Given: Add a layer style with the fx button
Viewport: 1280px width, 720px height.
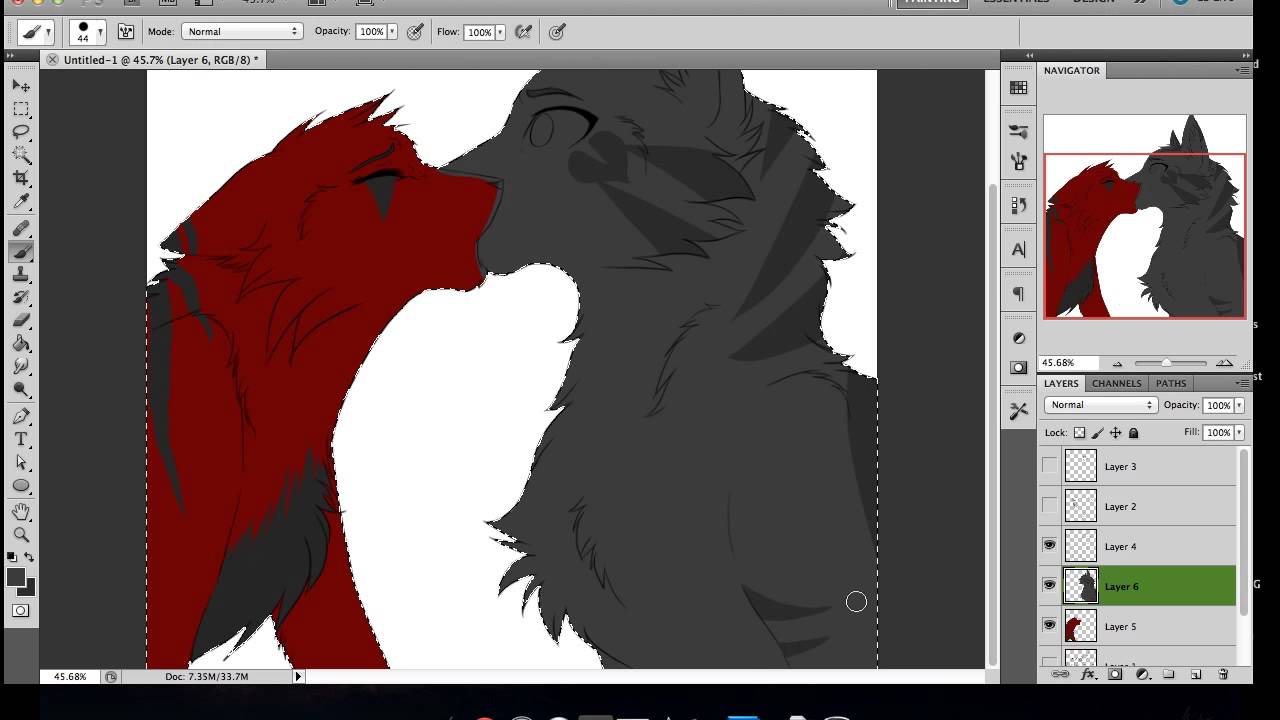Looking at the screenshot, I should (x=1089, y=675).
